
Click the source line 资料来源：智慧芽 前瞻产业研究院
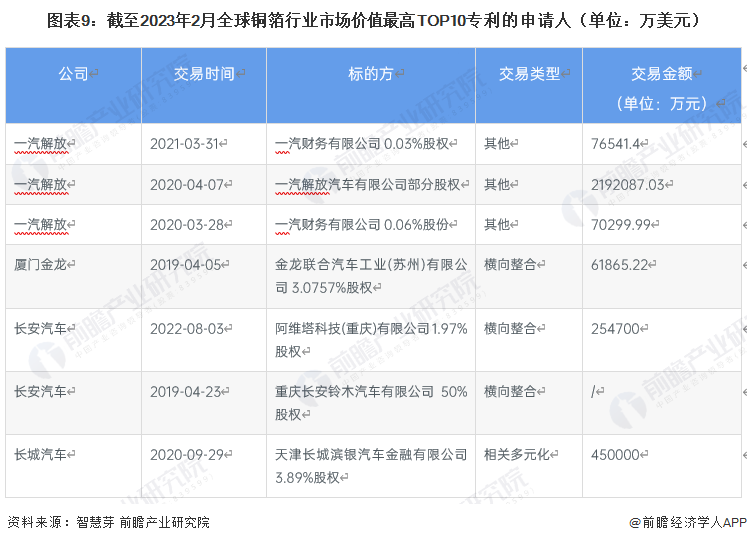tap(109, 523)
